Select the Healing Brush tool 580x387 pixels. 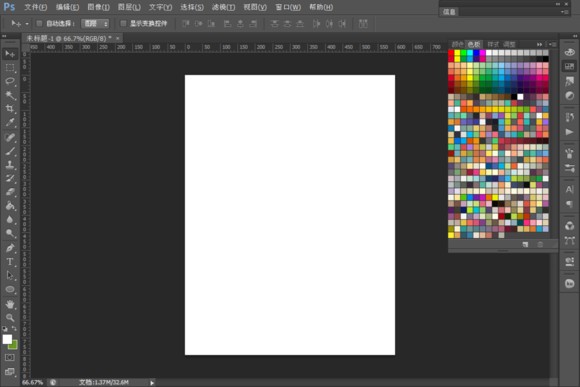tap(10, 138)
